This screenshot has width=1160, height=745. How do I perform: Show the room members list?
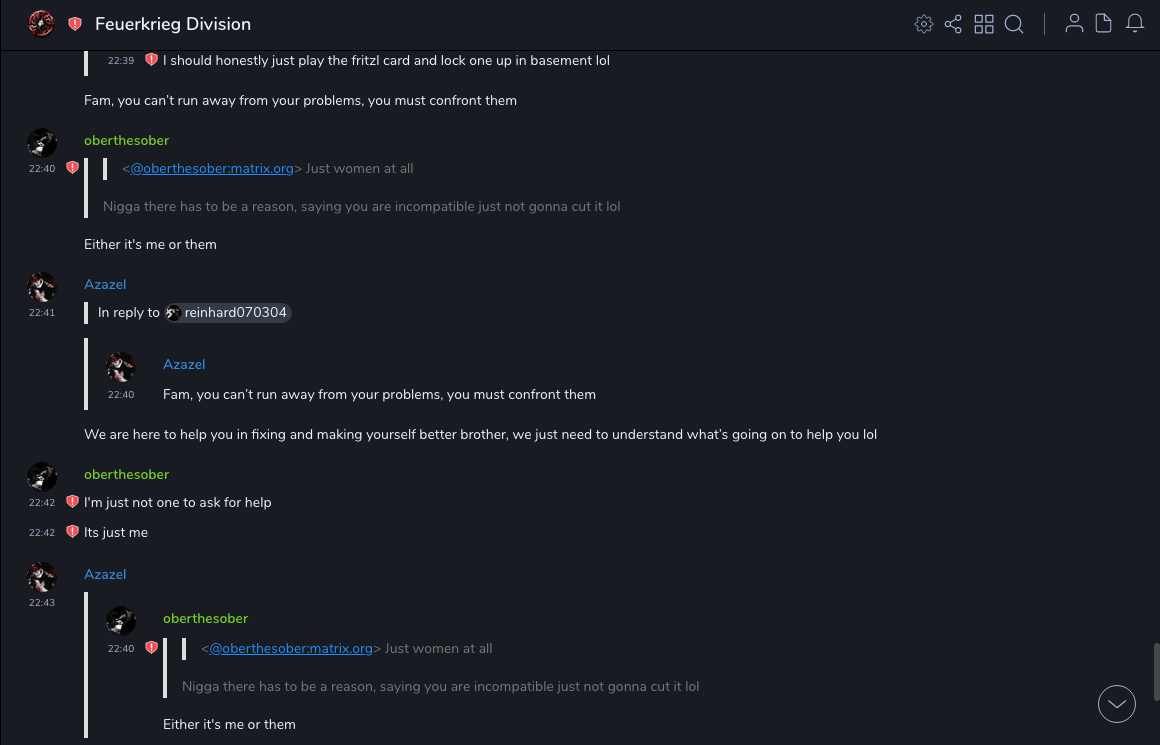(x=1074, y=24)
